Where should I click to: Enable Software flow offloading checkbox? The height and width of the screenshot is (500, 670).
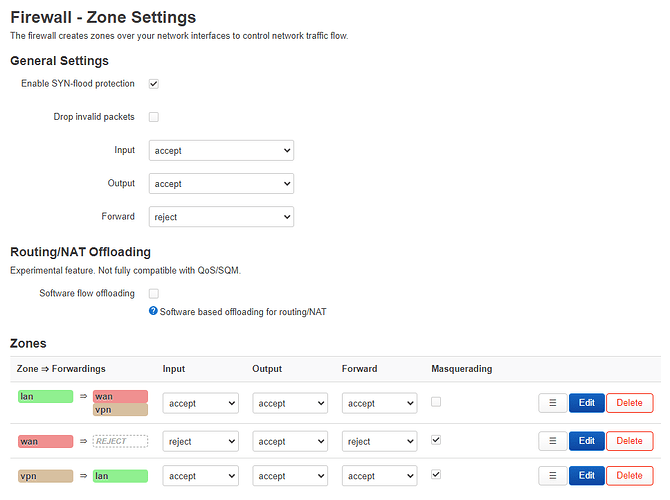(154, 293)
